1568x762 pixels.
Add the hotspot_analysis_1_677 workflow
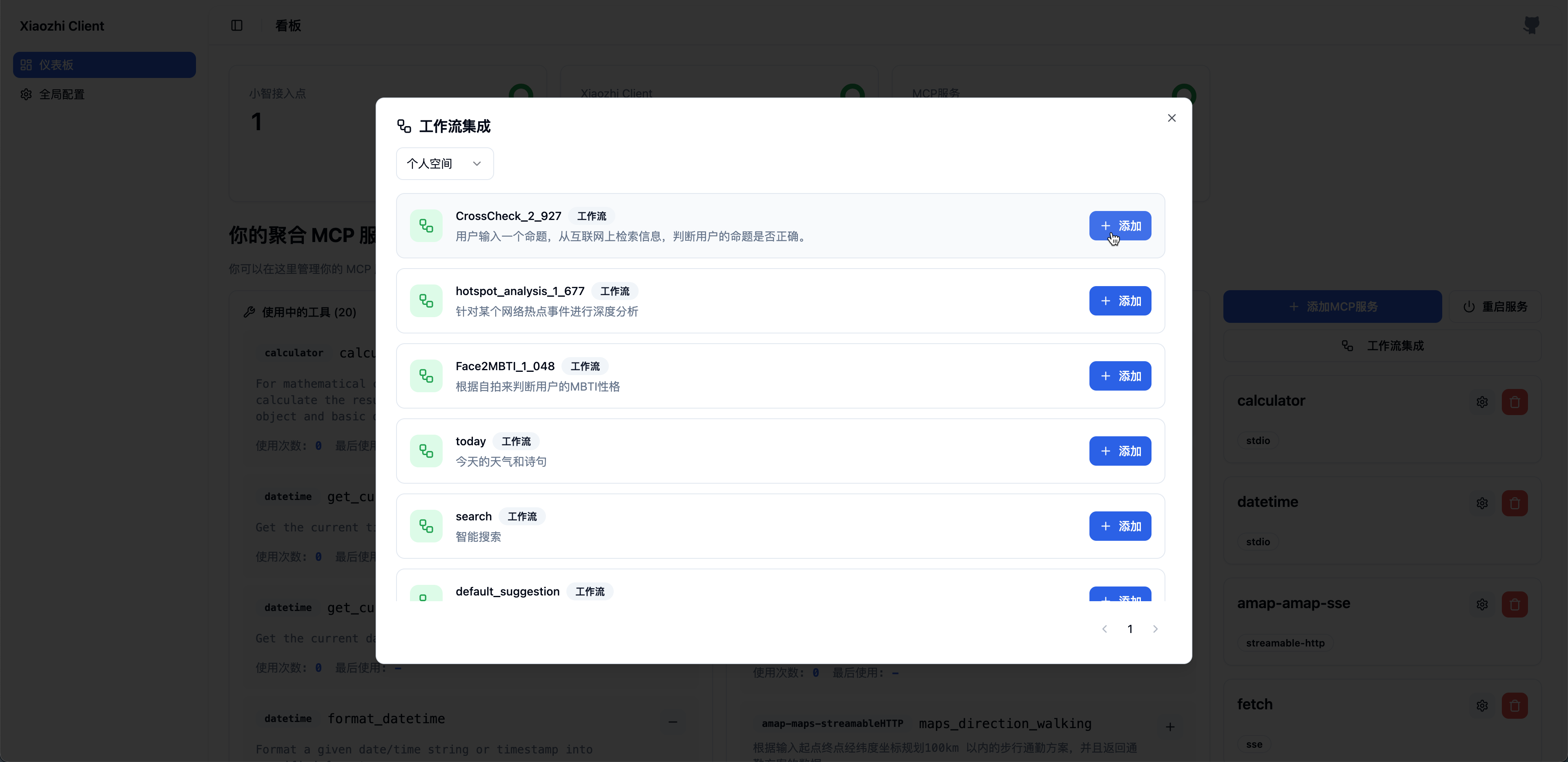[x=1119, y=301]
